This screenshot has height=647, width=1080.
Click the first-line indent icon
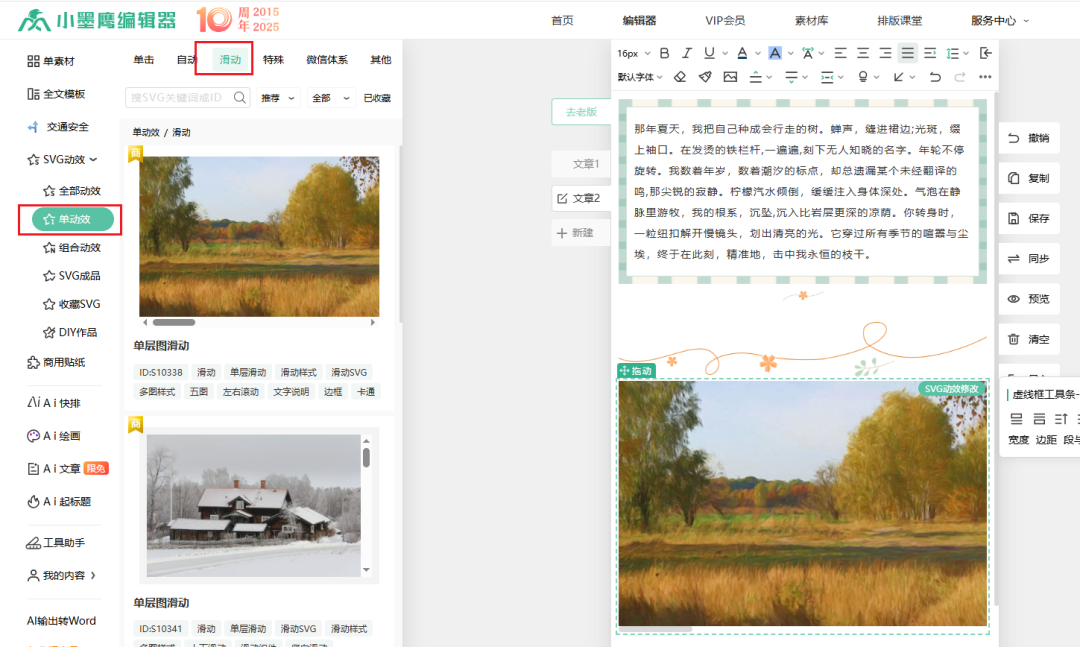pyautogui.click(x=930, y=53)
